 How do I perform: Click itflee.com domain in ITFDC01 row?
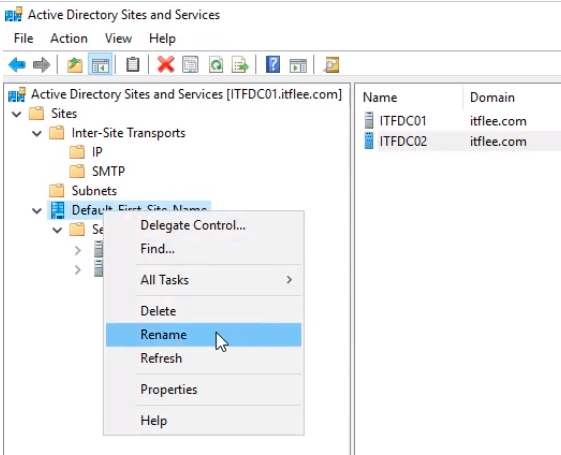498,121
